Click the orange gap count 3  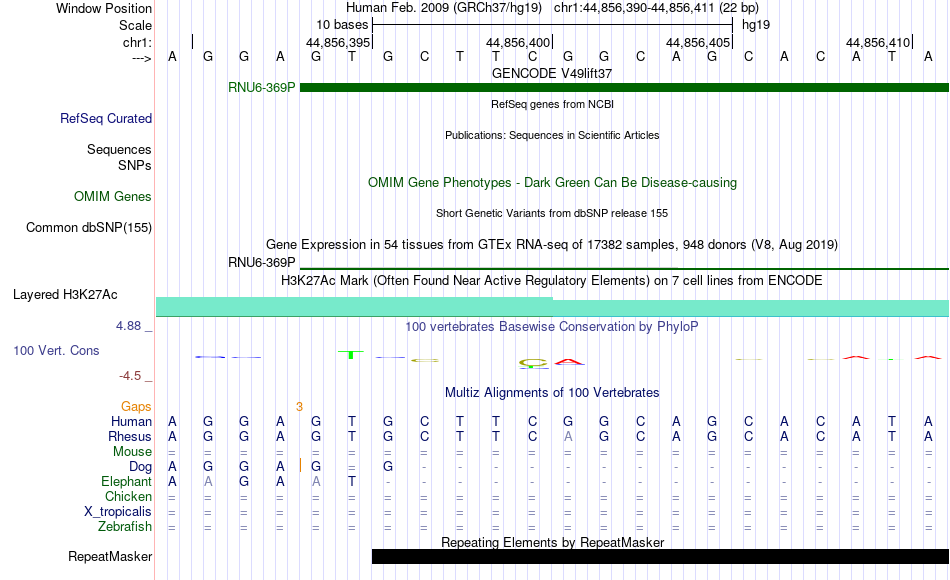point(299,407)
